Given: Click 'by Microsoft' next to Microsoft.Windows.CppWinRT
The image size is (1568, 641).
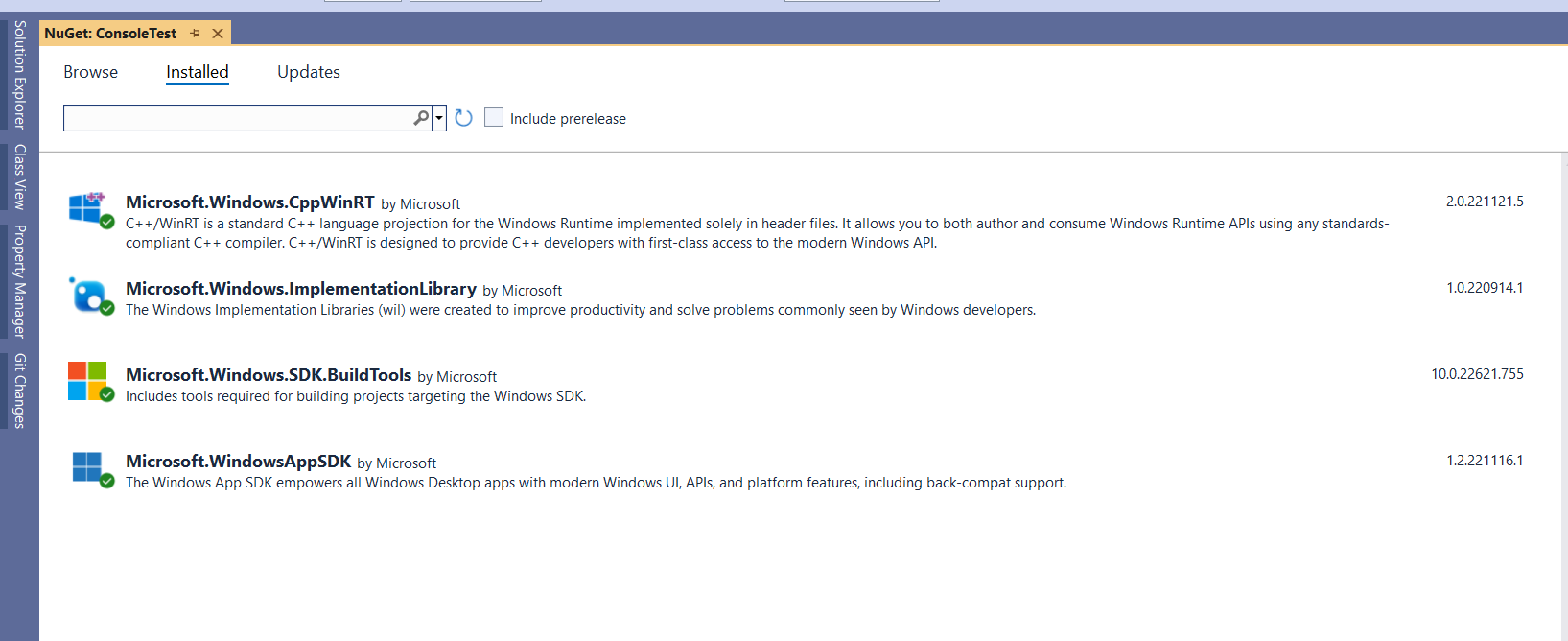Looking at the screenshot, I should click(x=421, y=204).
